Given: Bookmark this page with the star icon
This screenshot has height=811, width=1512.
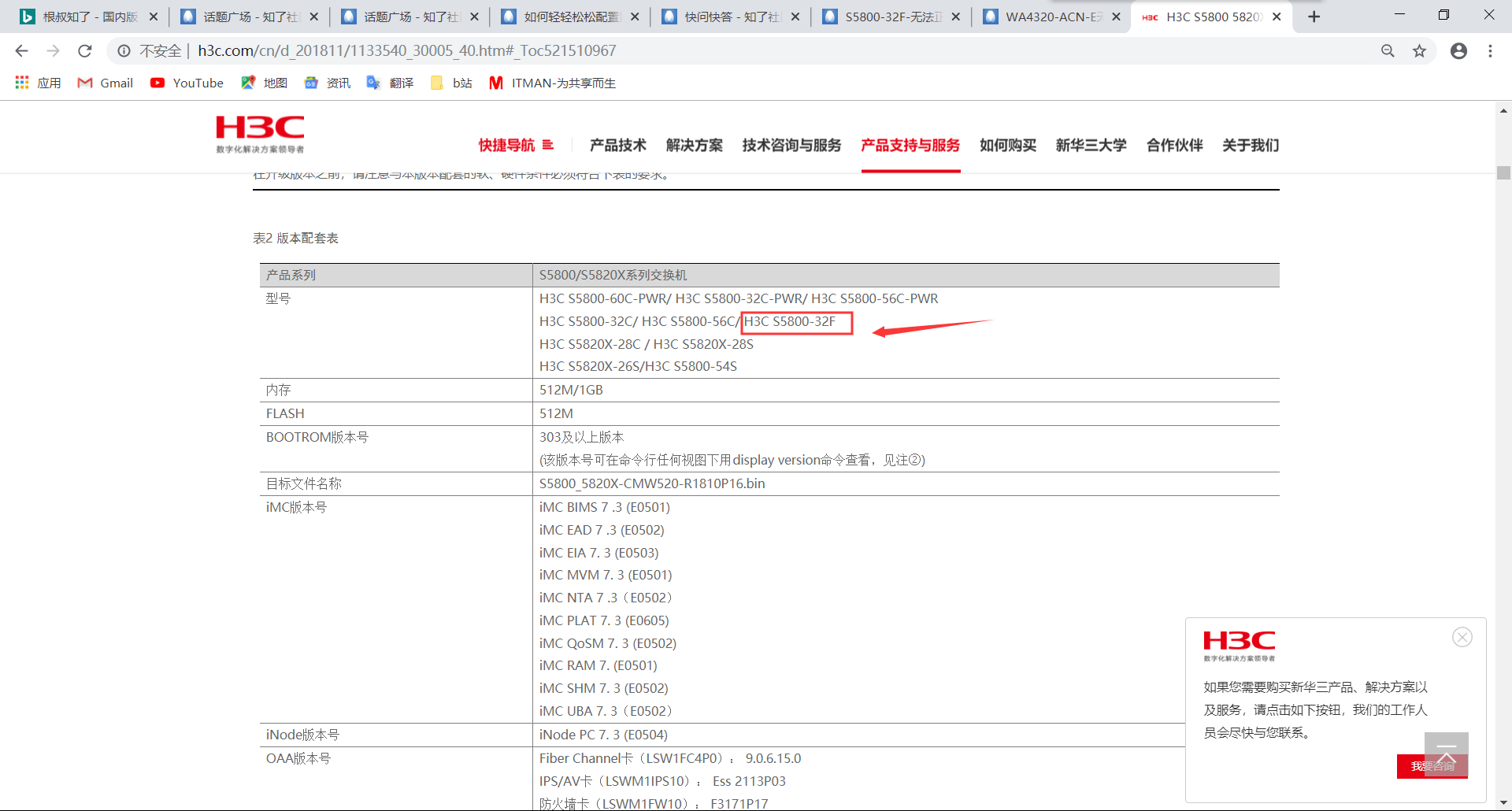Looking at the screenshot, I should point(1419,51).
